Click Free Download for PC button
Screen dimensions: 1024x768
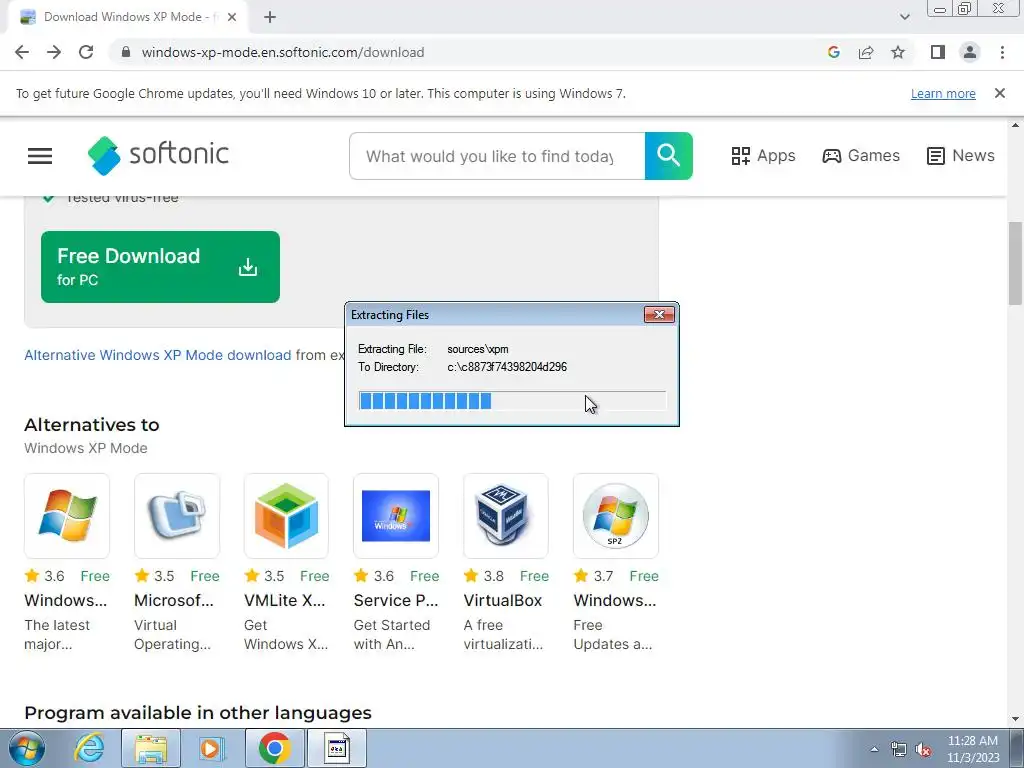160,266
